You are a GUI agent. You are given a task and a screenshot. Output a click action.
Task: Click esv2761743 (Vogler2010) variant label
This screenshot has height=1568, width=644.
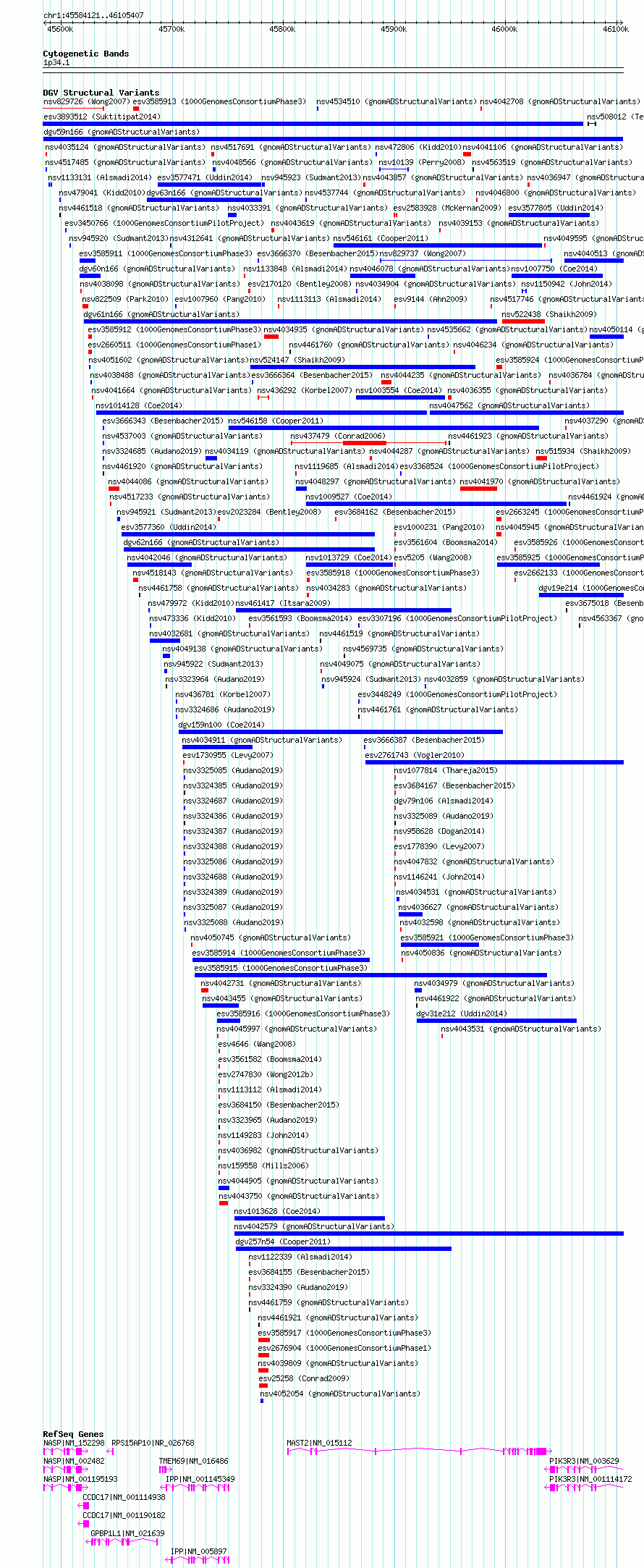[x=415, y=755]
